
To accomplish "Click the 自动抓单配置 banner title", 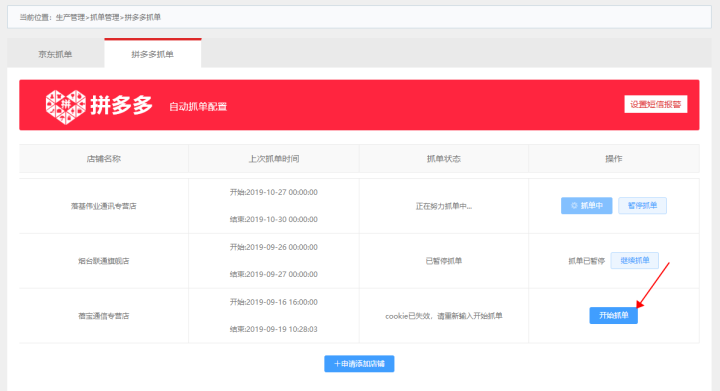I will tap(198, 107).
